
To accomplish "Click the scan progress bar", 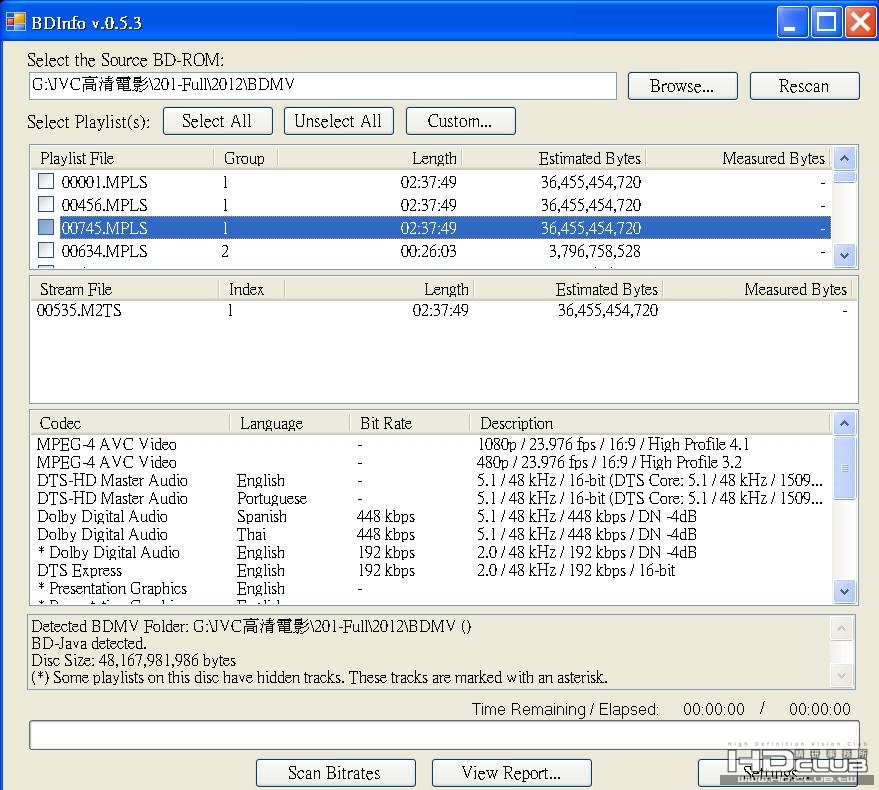I will 444,735.
